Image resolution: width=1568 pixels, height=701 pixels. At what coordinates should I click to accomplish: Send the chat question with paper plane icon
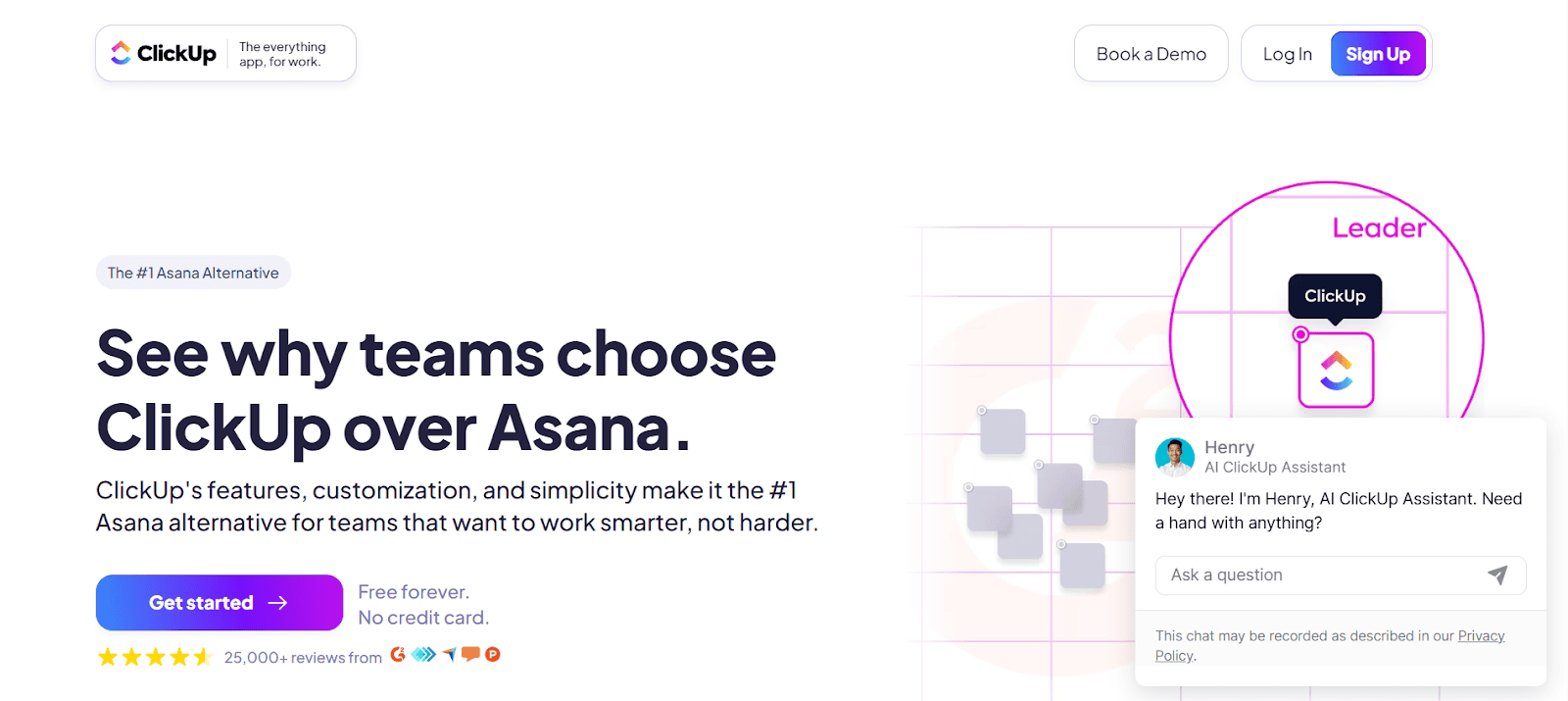(x=1497, y=576)
